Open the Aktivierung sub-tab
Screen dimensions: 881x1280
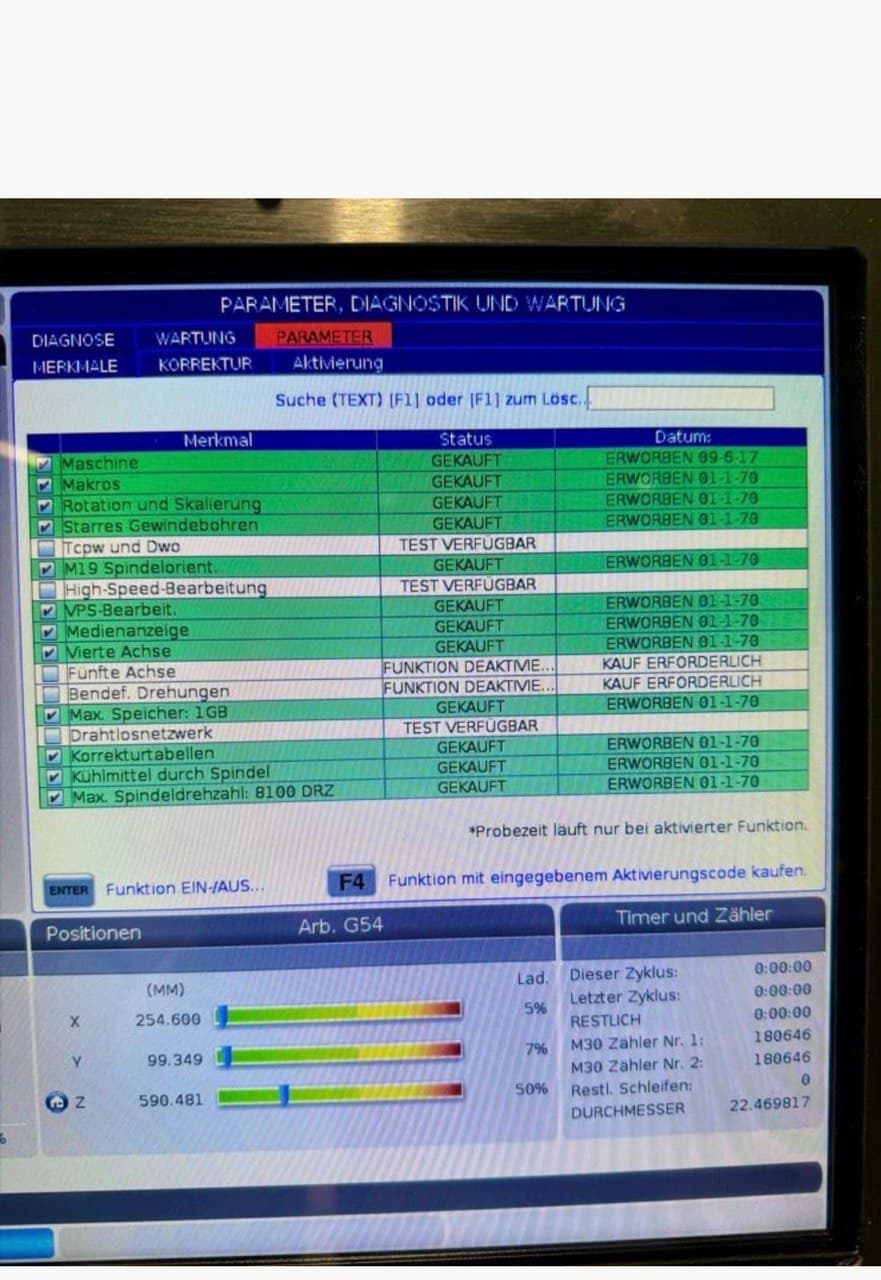click(x=337, y=362)
